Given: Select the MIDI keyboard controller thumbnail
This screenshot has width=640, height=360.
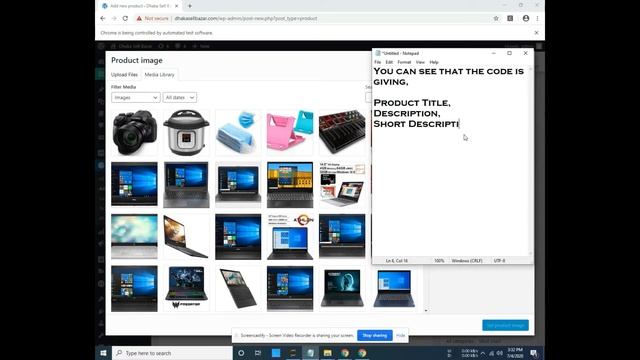Looking at the screenshot, I should pos(342,132).
